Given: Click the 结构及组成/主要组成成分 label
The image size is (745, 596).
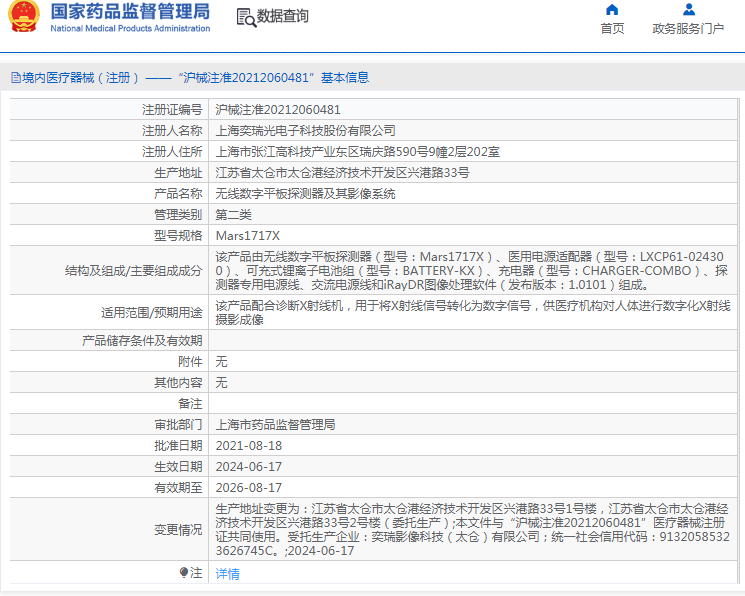Looking at the screenshot, I should coord(134,270).
